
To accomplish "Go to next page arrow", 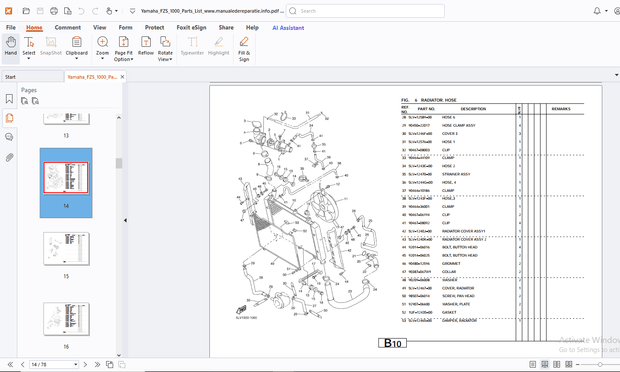I will tap(85, 364).
